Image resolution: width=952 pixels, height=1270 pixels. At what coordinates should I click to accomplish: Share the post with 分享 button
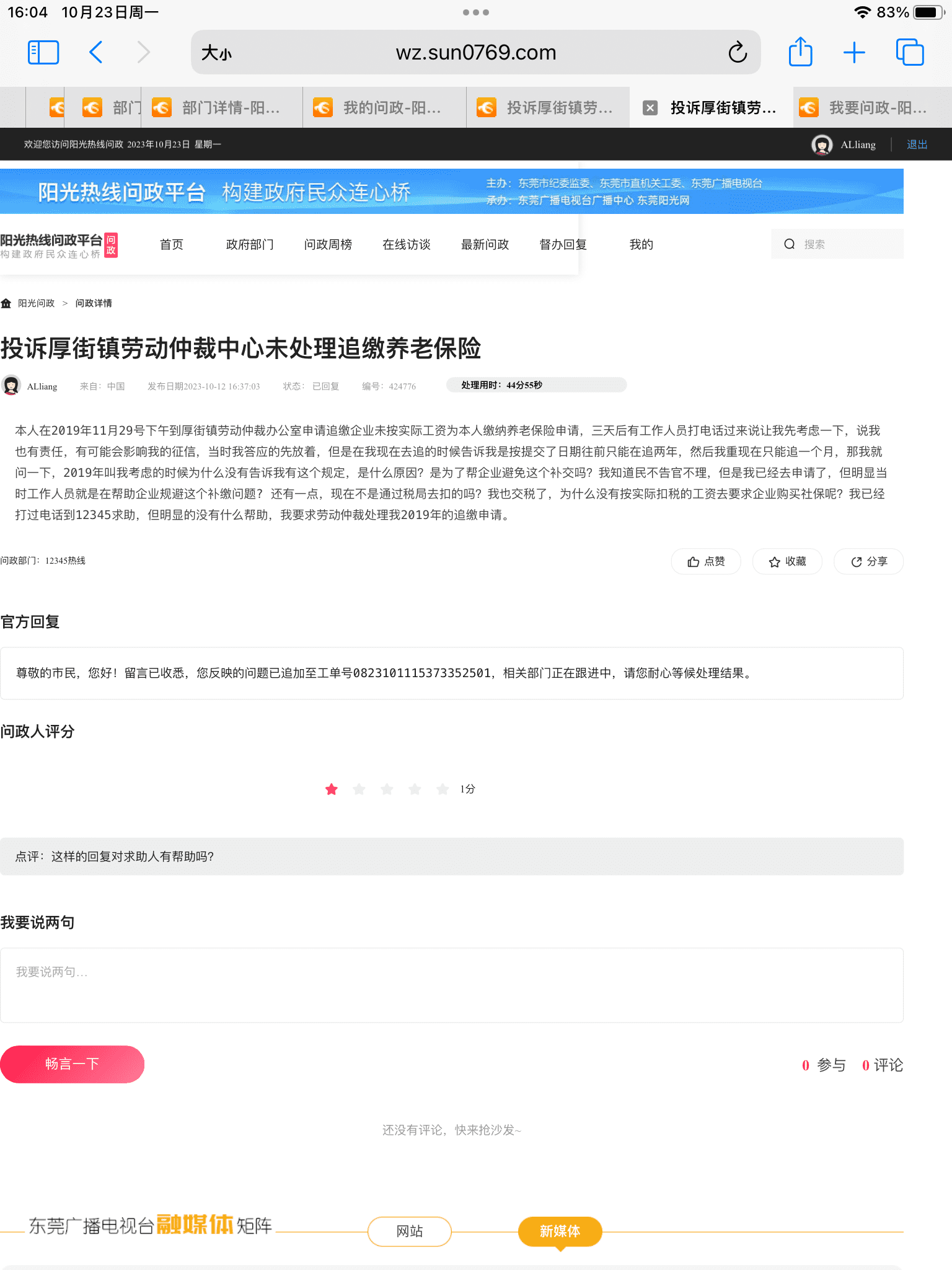(868, 562)
